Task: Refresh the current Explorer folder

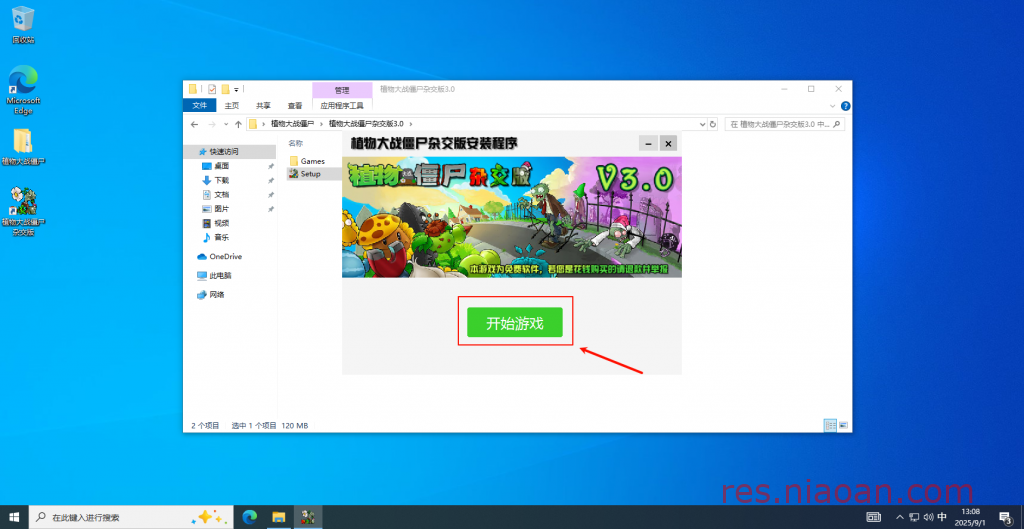Action: (x=713, y=124)
